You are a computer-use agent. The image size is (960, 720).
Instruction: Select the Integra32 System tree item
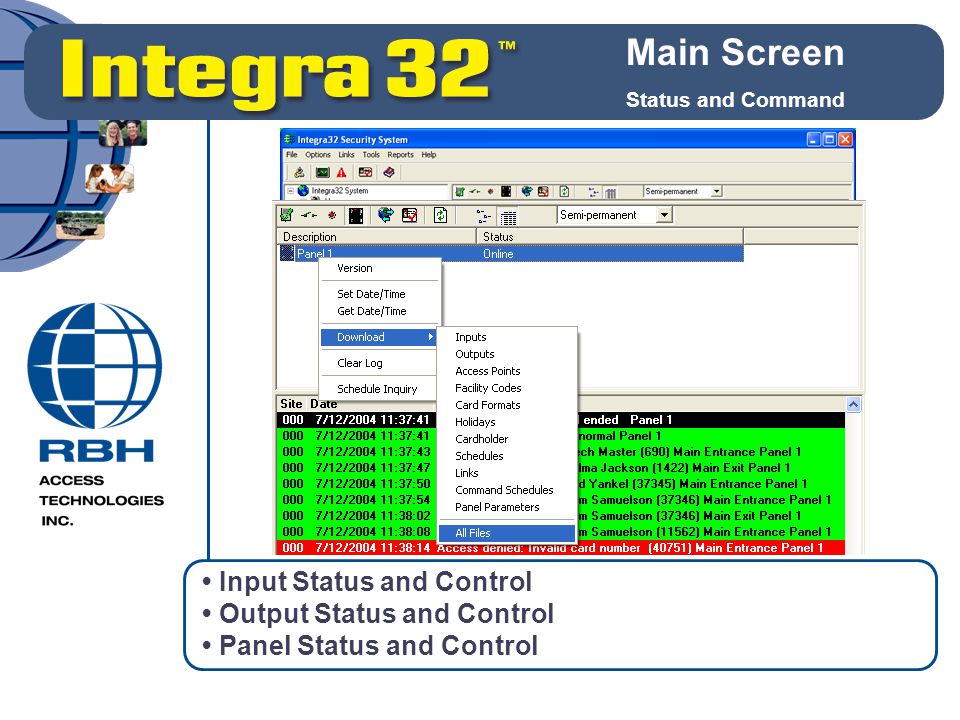(x=340, y=191)
